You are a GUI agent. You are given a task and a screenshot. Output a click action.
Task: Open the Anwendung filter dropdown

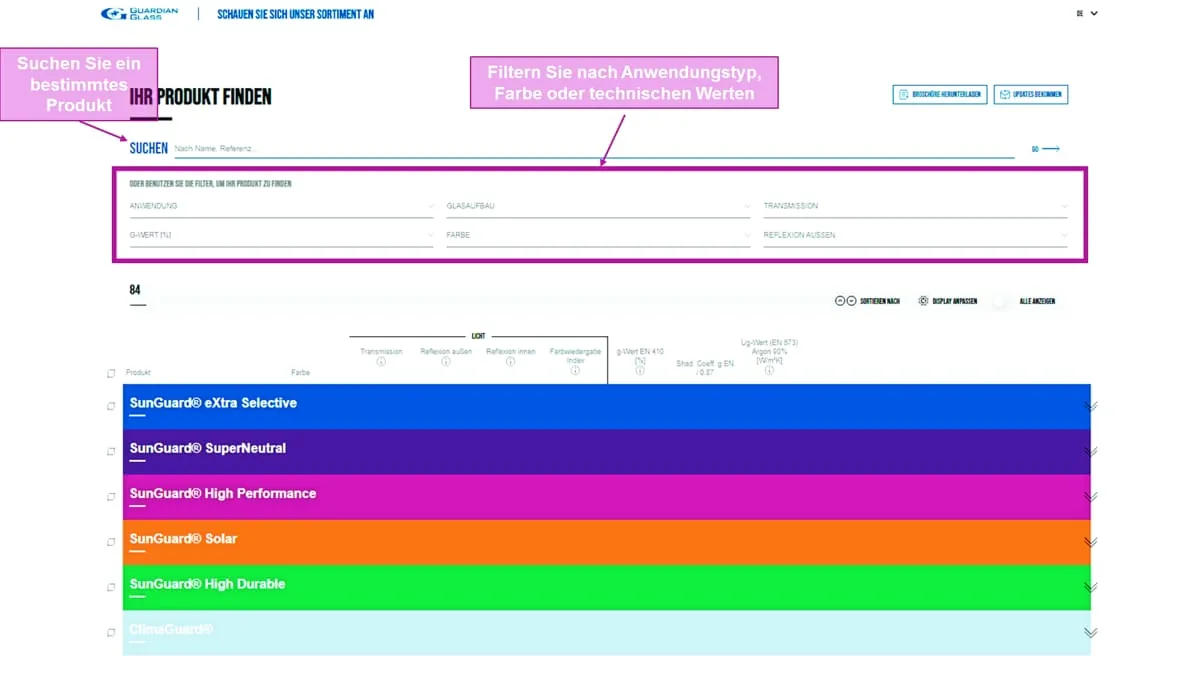click(282, 206)
